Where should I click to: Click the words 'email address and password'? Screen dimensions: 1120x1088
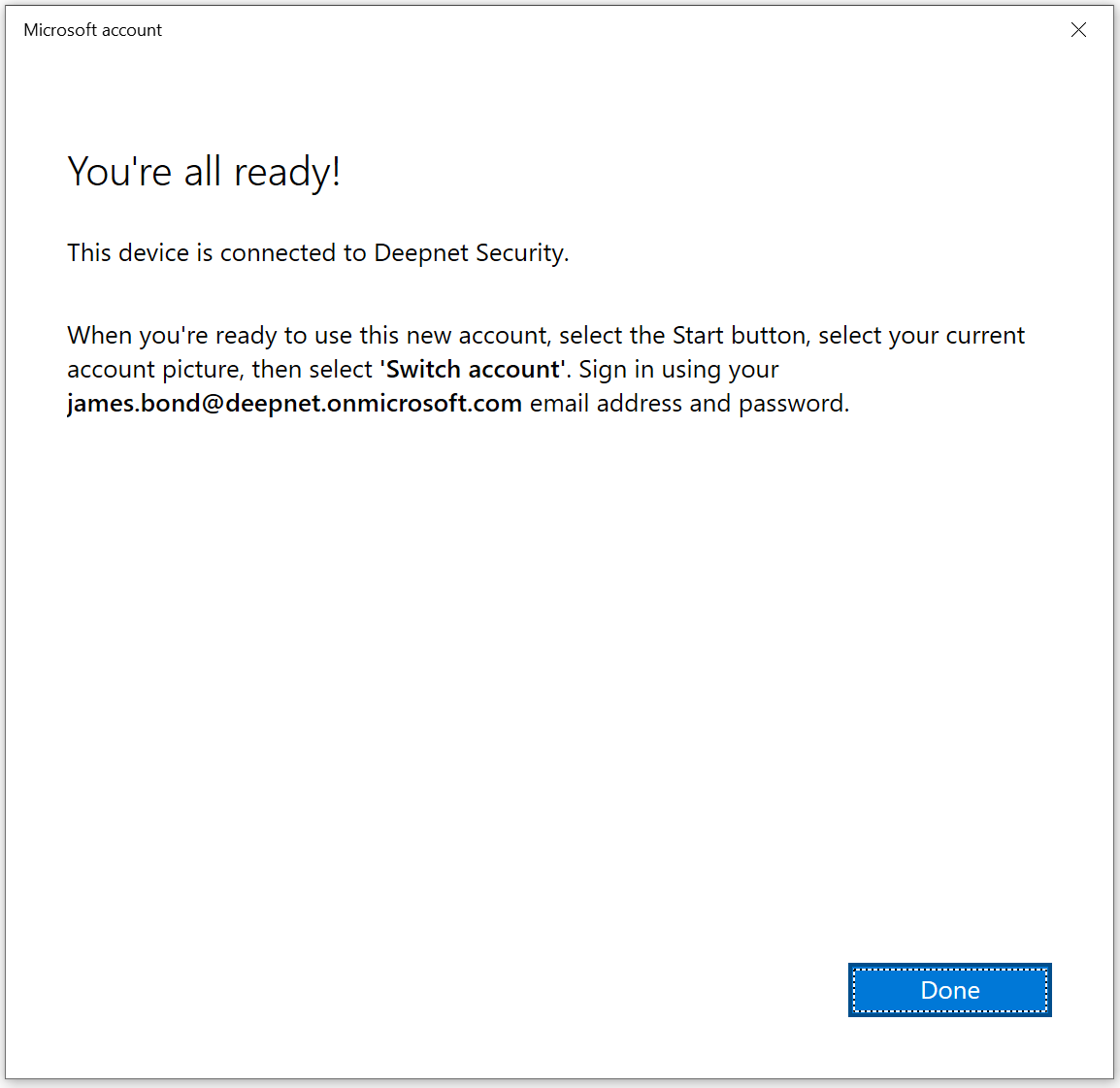tap(688, 404)
